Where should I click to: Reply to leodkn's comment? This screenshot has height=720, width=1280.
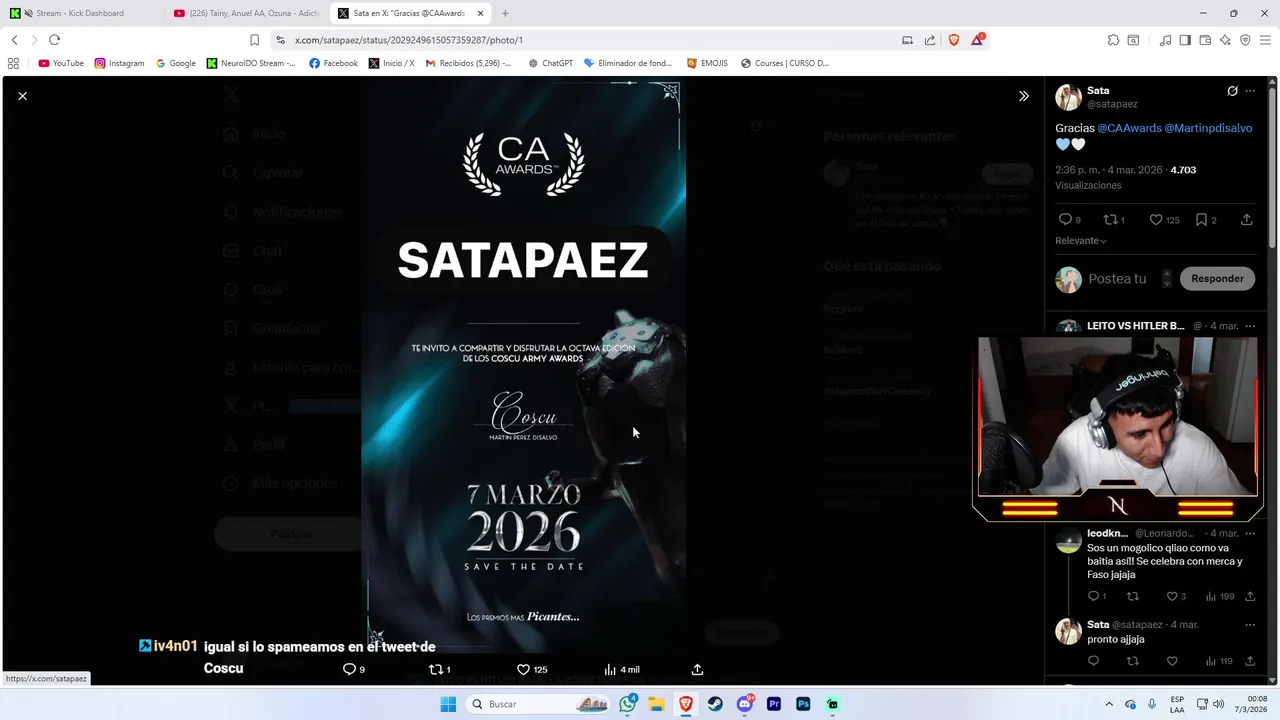pos(1093,597)
